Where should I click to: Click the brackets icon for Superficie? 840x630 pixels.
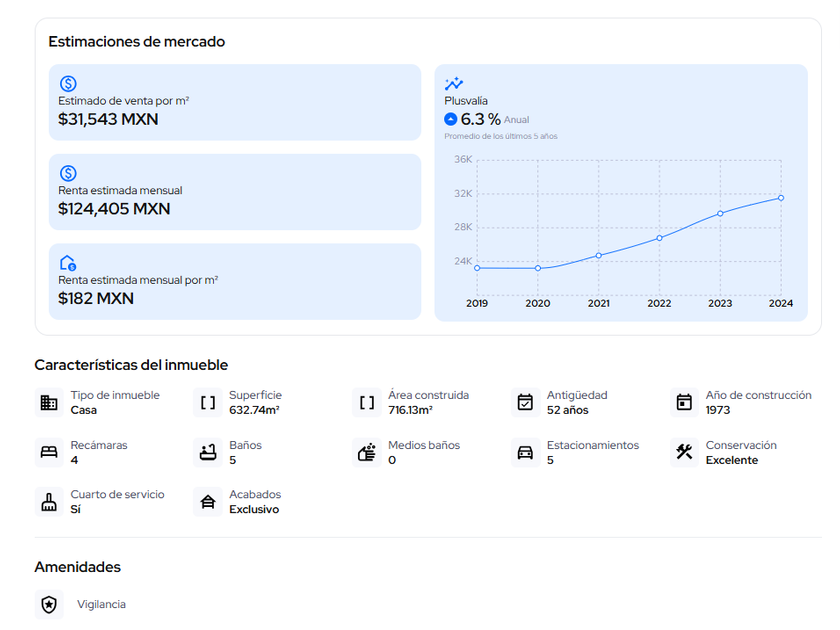[208, 402]
